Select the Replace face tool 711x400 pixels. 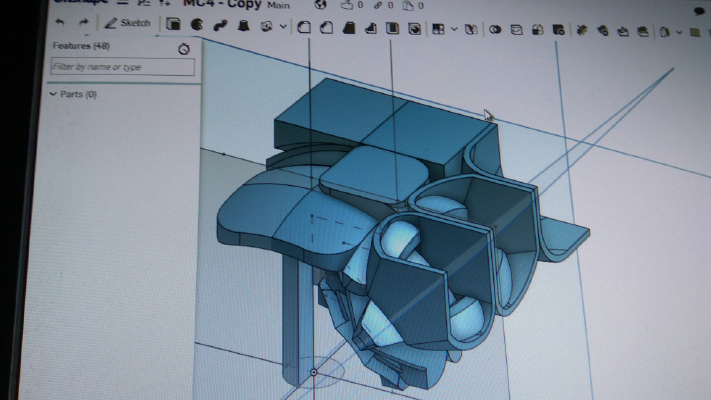[x=643, y=32]
